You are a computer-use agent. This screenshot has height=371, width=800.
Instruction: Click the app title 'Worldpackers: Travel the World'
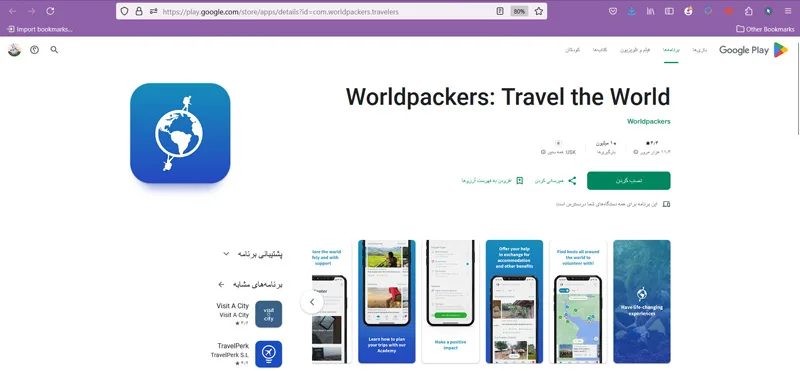click(508, 96)
